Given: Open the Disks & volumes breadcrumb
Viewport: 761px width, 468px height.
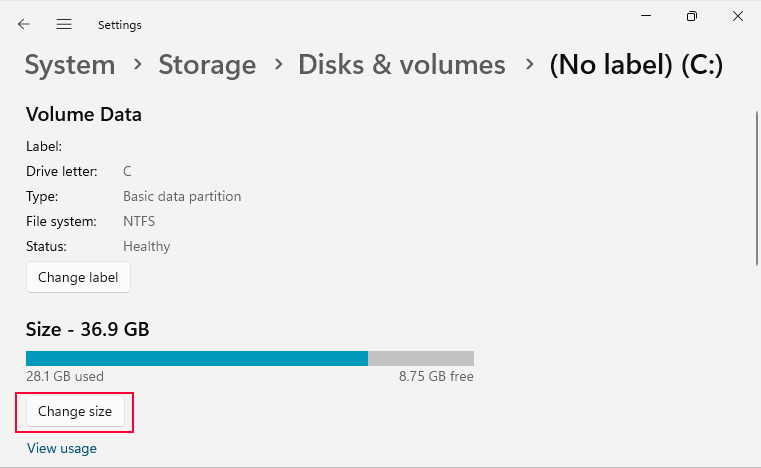Looking at the screenshot, I should (x=401, y=65).
